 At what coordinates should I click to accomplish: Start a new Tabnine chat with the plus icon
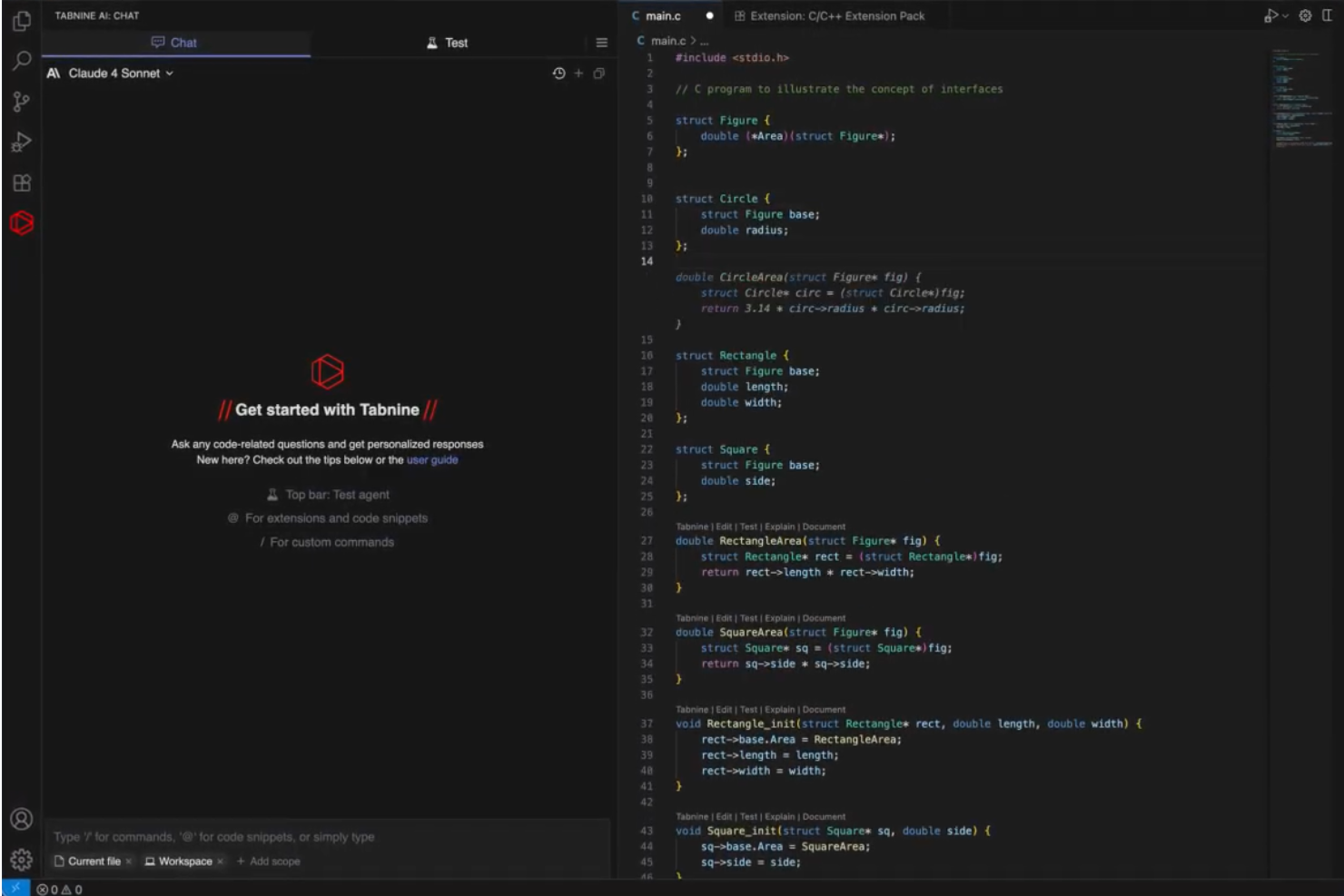578,74
